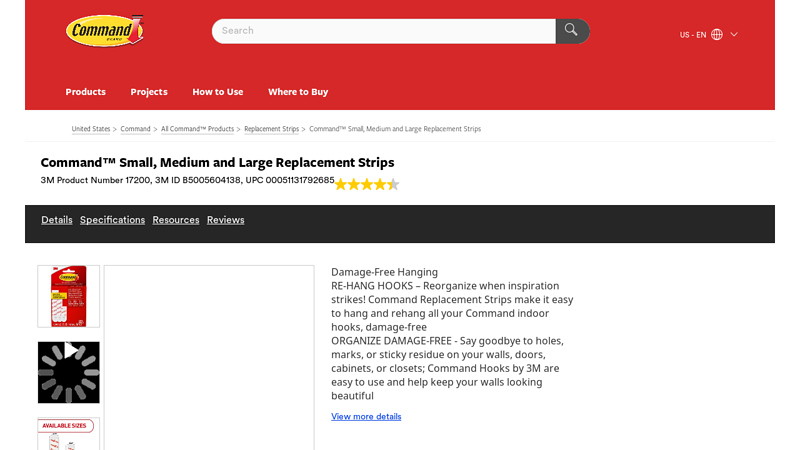The height and width of the screenshot is (450, 800).
Task: Open the Where to Buy menu
Action: tap(298, 92)
